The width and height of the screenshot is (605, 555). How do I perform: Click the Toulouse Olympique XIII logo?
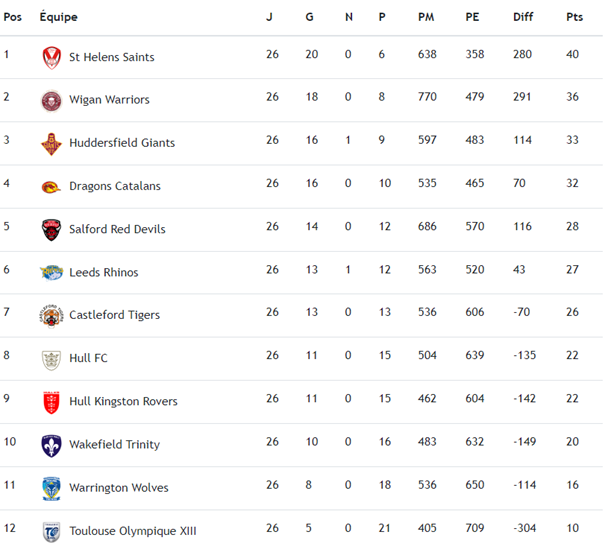coord(51,531)
